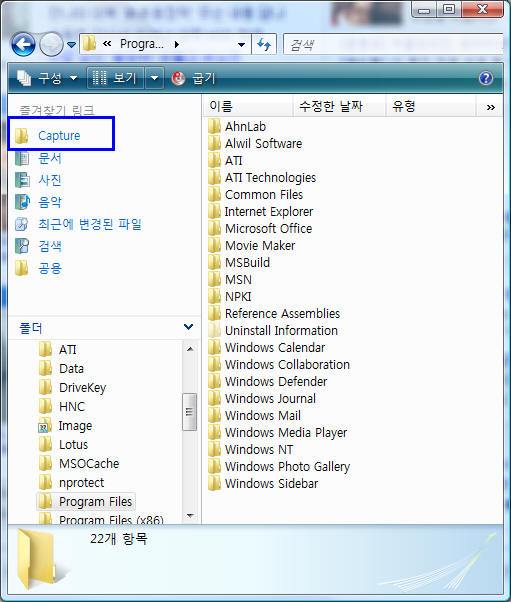This screenshot has height=602, width=511.
Task: Sort by the 유형 type column header
Action: point(431,106)
